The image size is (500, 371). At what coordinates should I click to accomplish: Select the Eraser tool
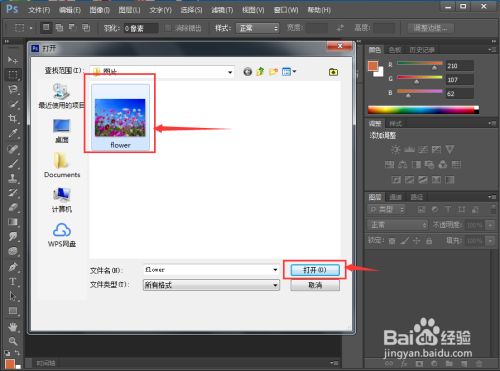tap(13, 207)
